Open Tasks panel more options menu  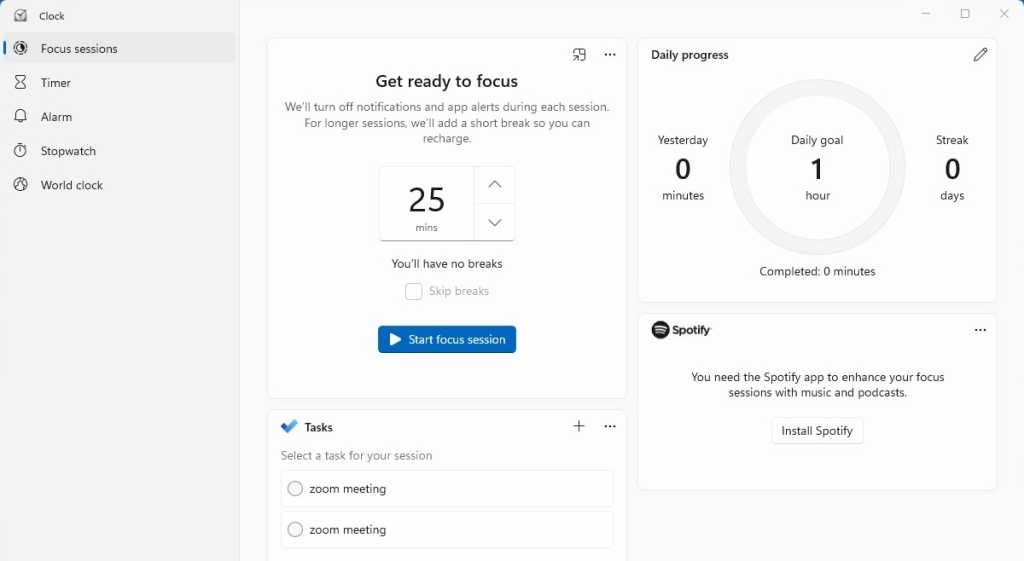pyautogui.click(x=610, y=427)
